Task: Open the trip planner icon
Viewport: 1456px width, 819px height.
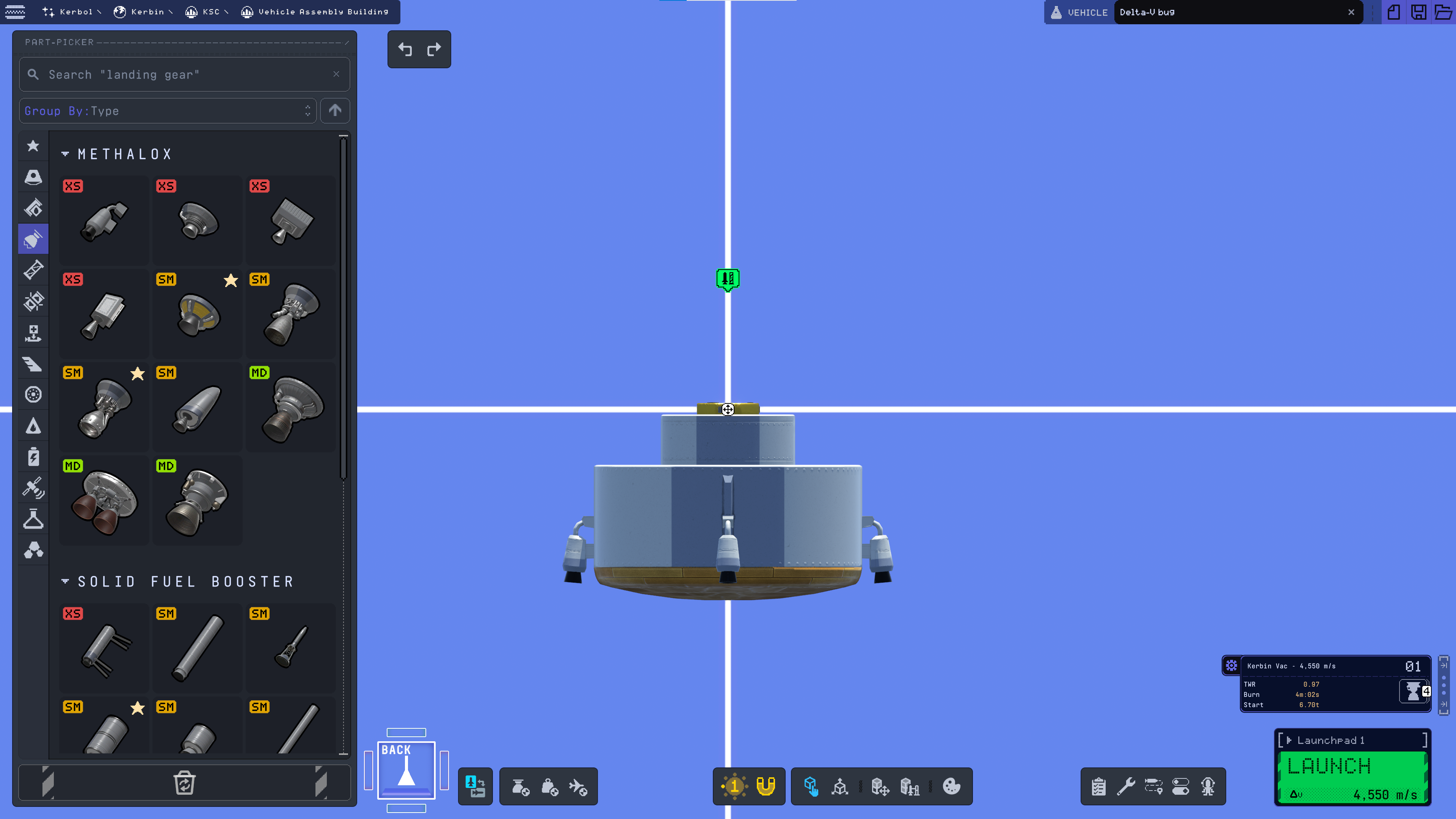Action: point(1153,786)
